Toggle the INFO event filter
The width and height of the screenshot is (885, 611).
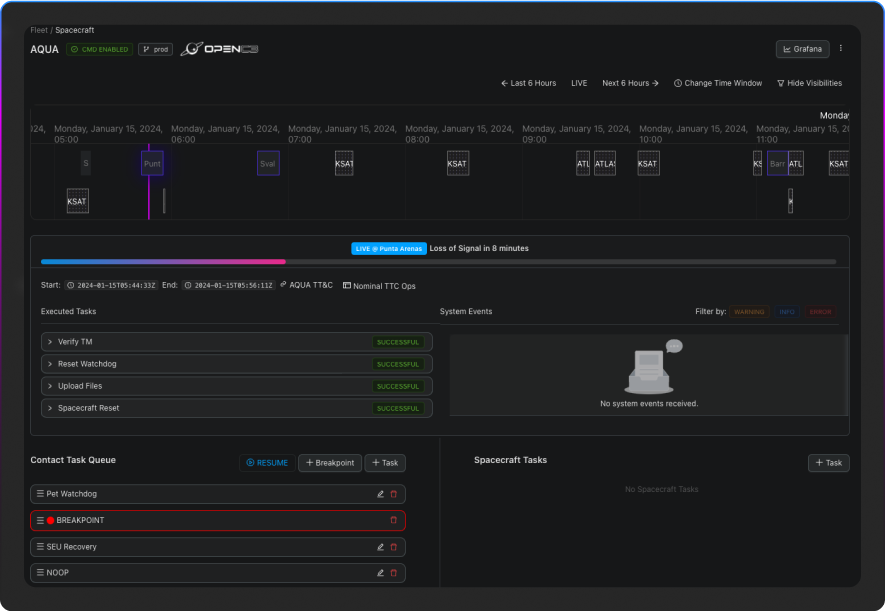pos(787,312)
